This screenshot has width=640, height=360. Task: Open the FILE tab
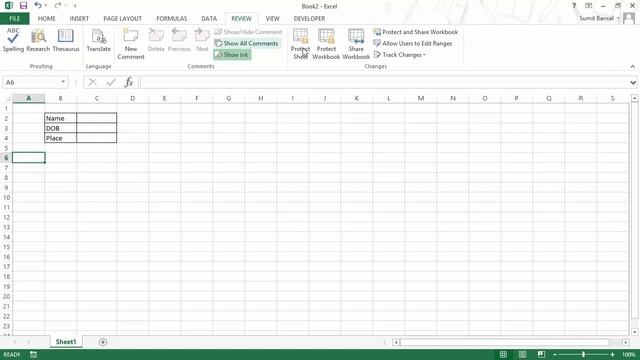[14, 19]
